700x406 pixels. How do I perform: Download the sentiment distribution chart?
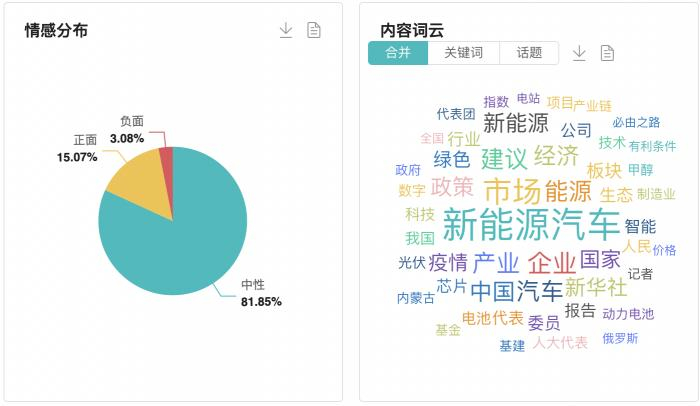click(x=286, y=30)
